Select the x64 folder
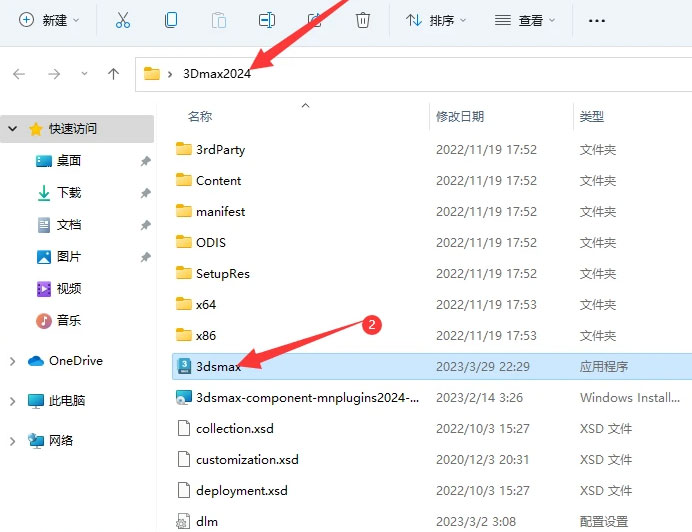692x532 pixels. click(206, 305)
